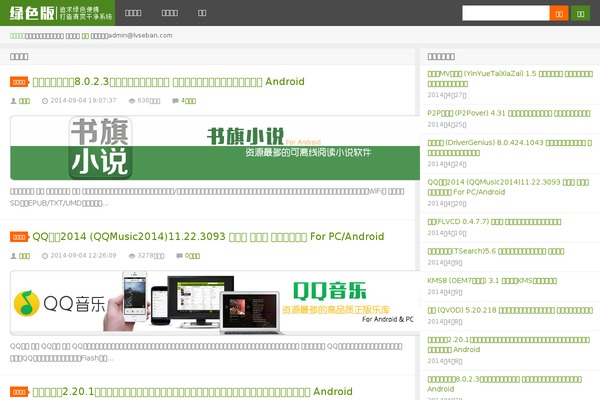Open post QQ2014 (QQMusic2014)11.22.3093 For PC/Android
The width and height of the screenshot is (600, 400).
pos(208,237)
